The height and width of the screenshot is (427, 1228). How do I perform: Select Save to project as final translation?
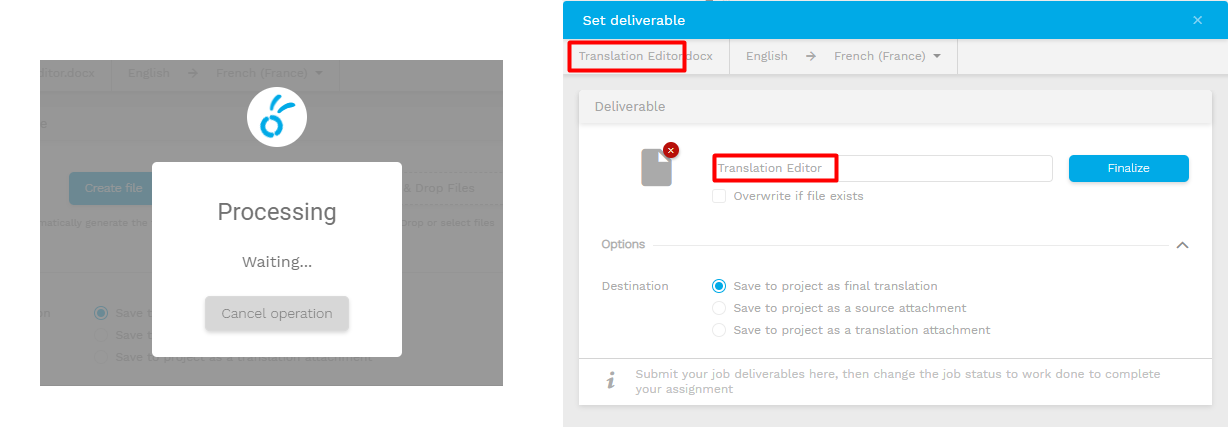point(719,286)
